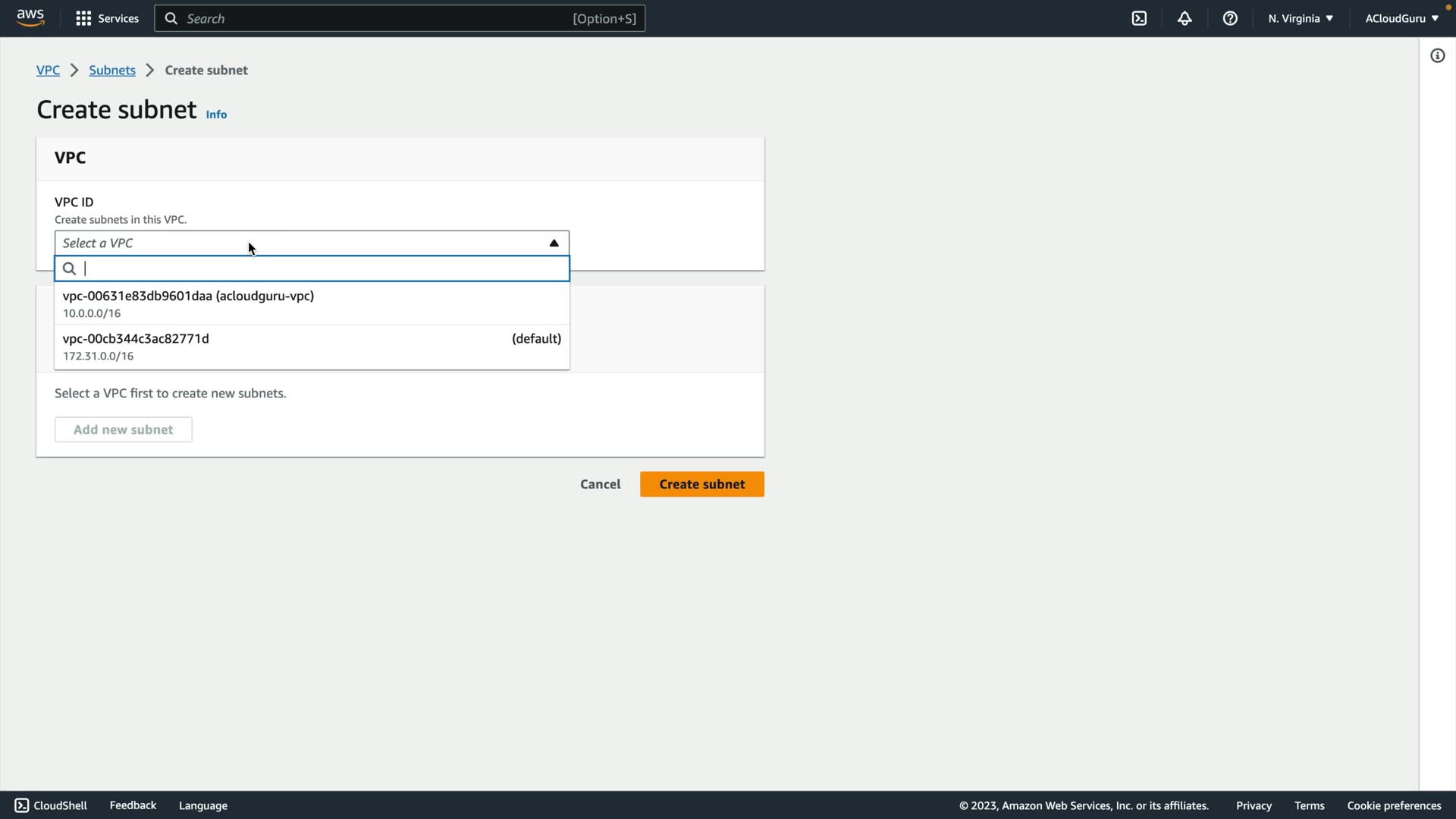The width and height of the screenshot is (1456, 819).
Task: Open the help question mark icon
Action: point(1230,18)
